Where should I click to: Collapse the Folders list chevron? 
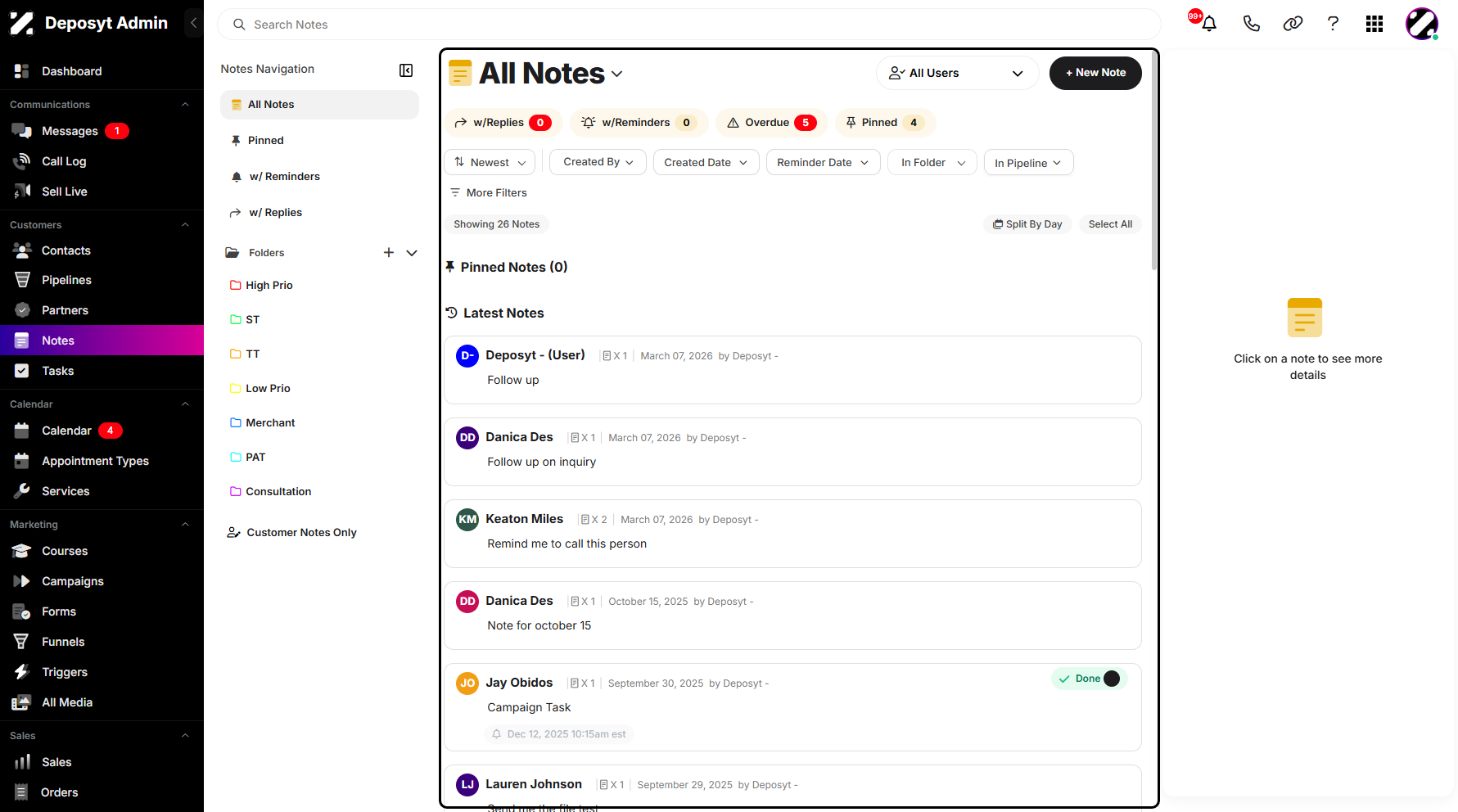(412, 253)
